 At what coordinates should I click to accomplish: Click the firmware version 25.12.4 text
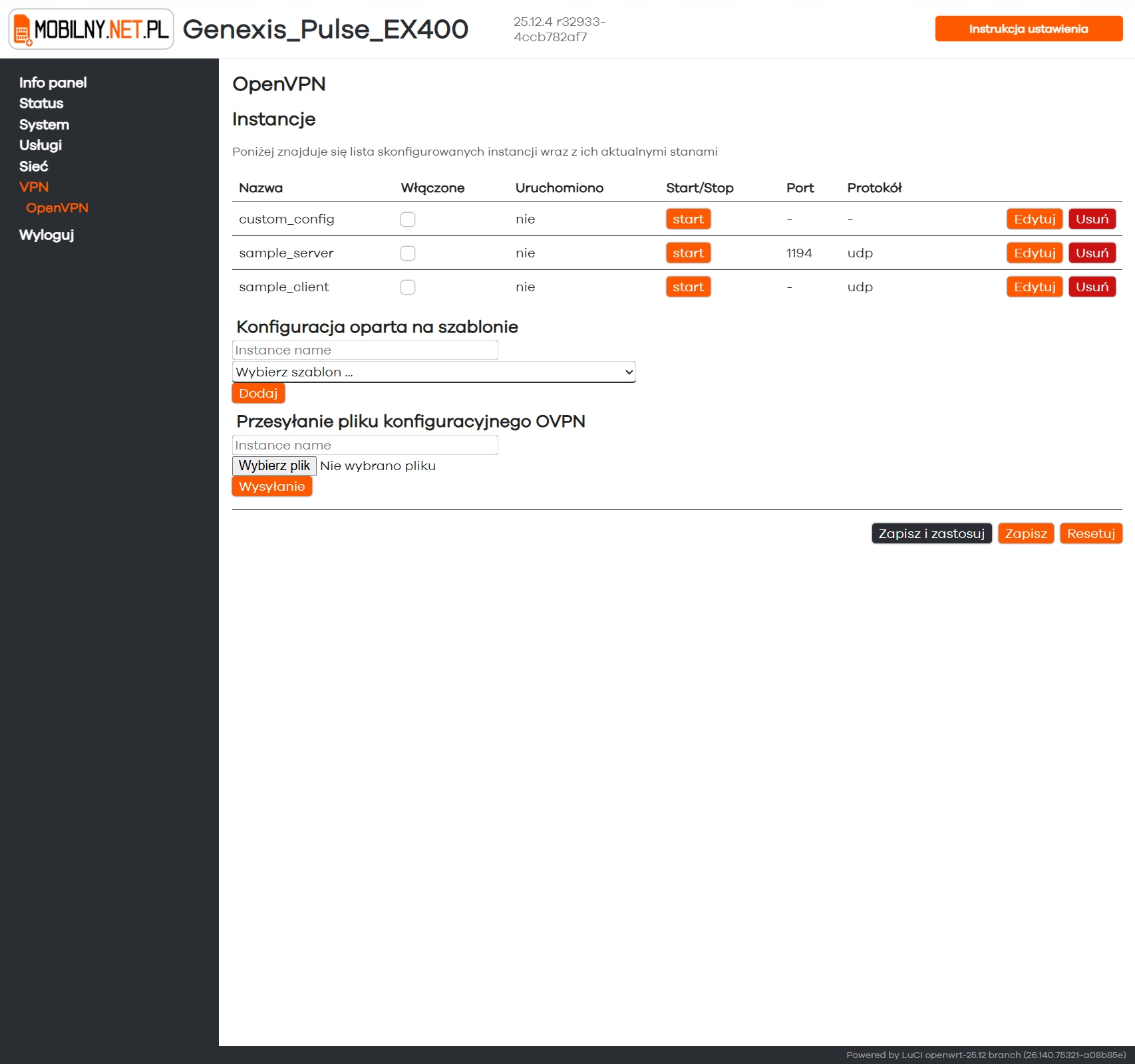point(560,29)
